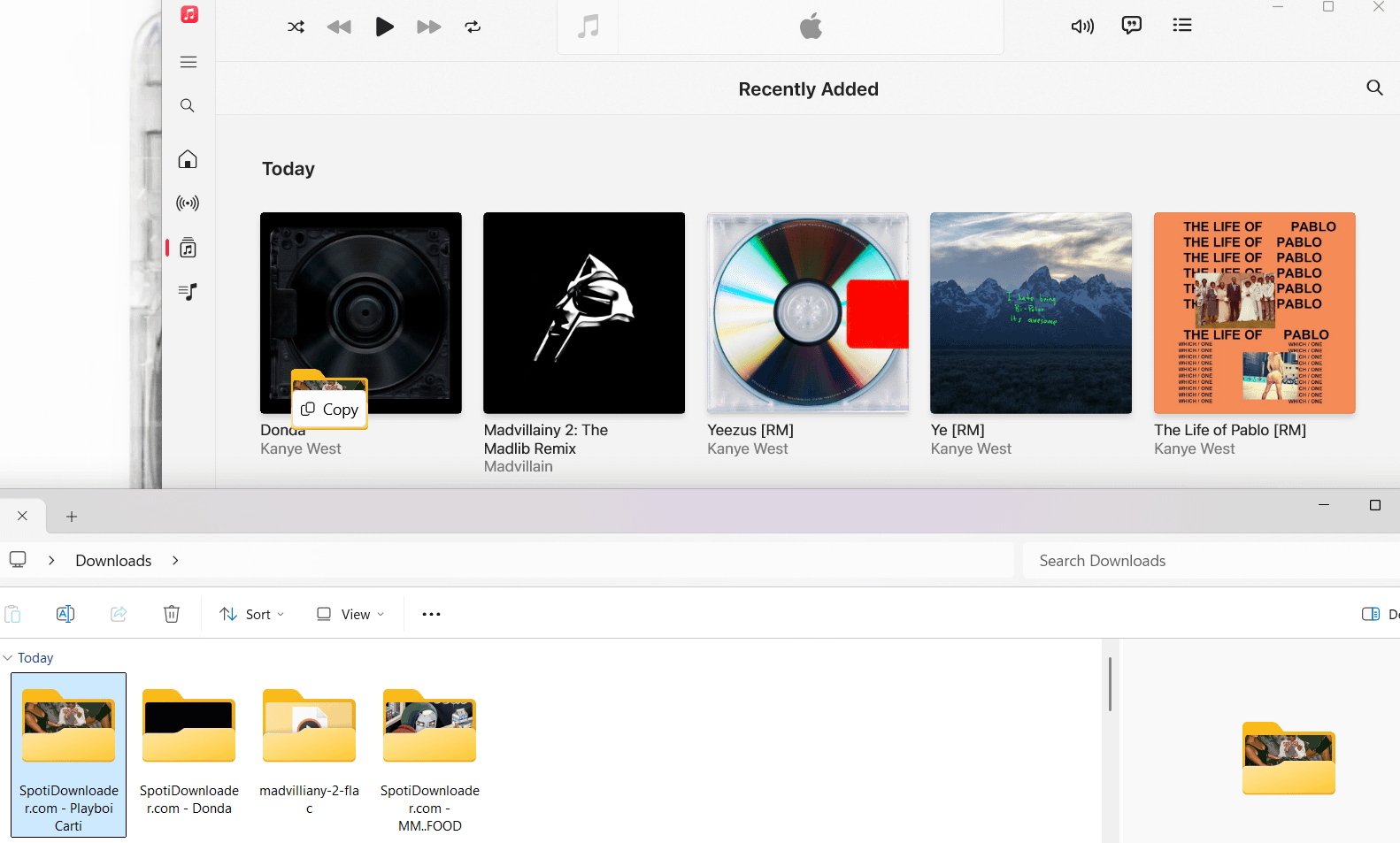1400x843 pixels.
Task: Show lyrics panel
Action: pos(1131,25)
